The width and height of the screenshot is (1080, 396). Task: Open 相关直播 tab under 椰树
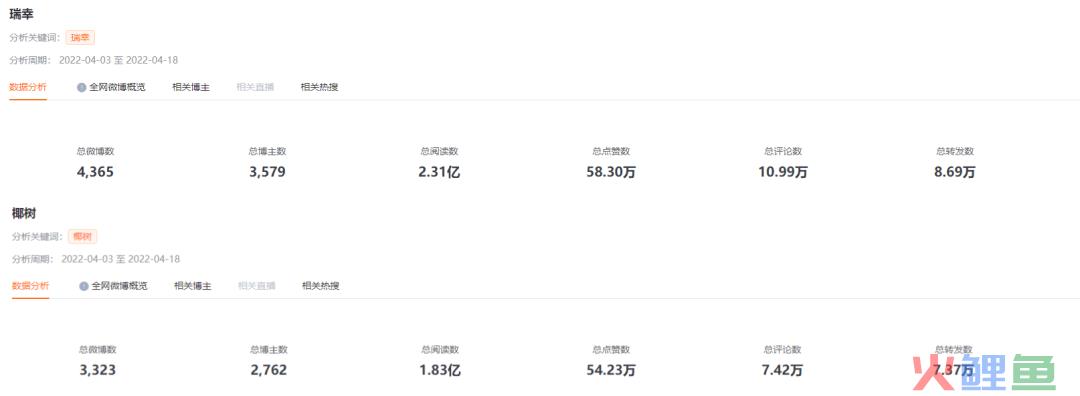(x=257, y=286)
